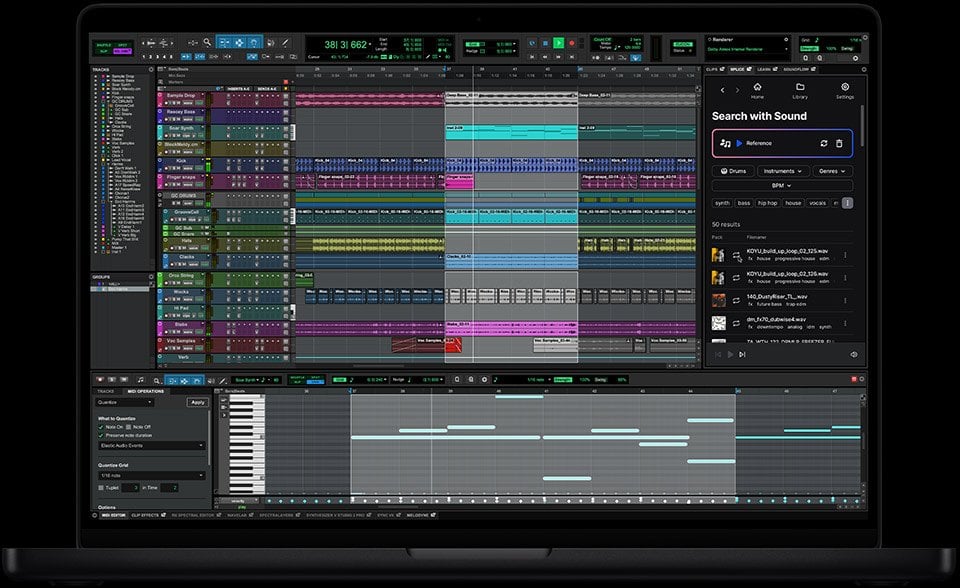Viewport: 960px width, 588px height.
Task: Switch to the Clips tab
Action: [714, 69]
